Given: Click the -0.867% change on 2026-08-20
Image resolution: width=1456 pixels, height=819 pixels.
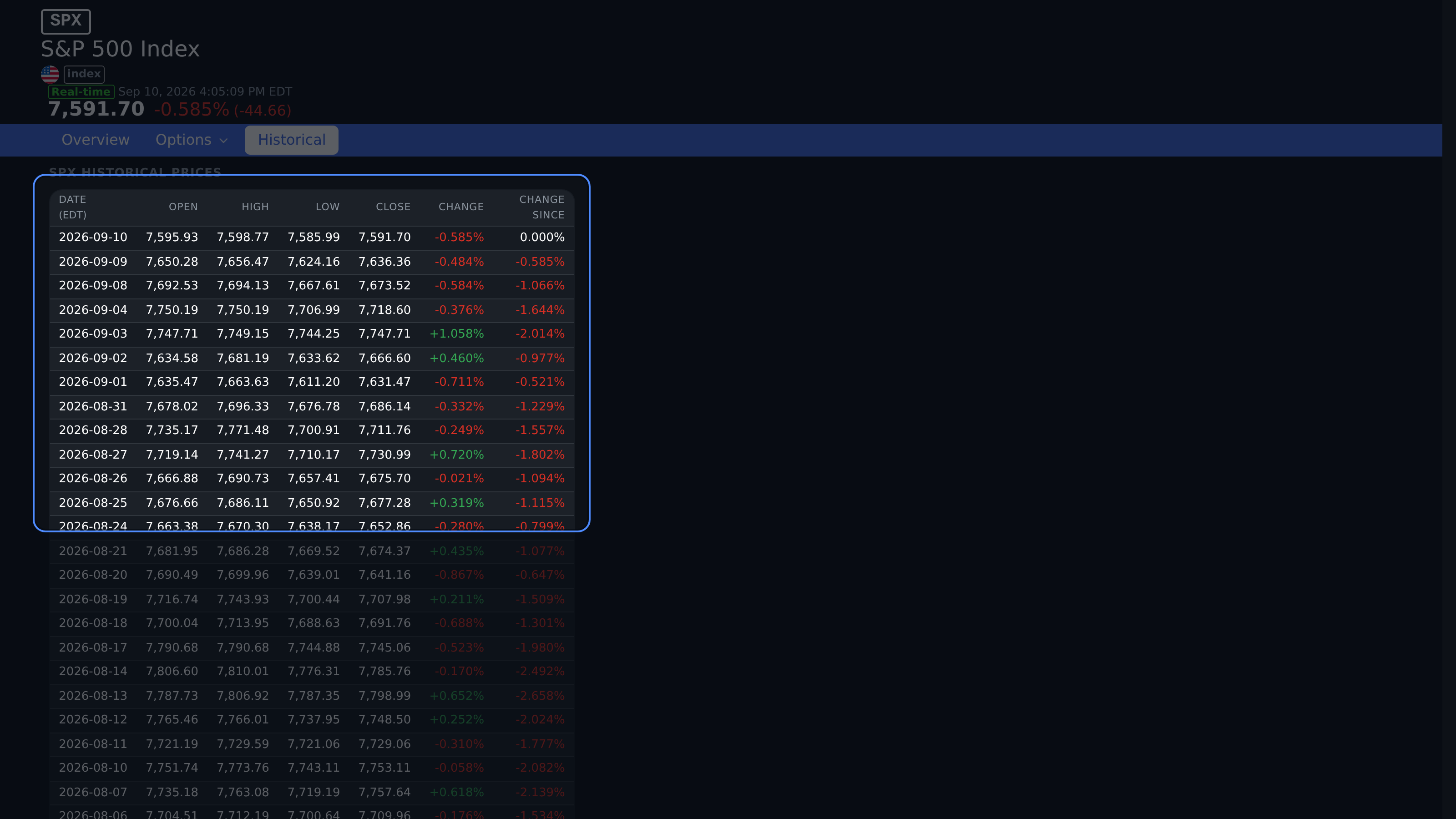Looking at the screenshot, I should [459, 575].
